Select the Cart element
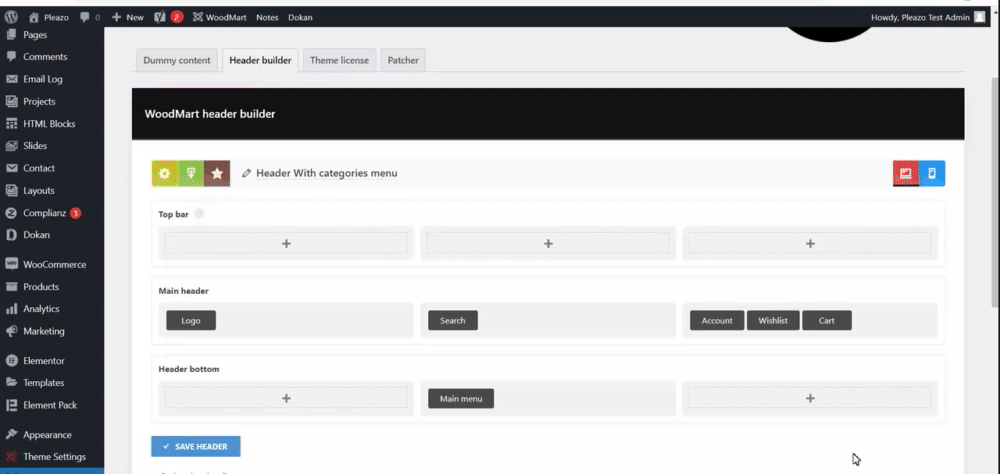 pyautogui.click(x=827, y=320)
